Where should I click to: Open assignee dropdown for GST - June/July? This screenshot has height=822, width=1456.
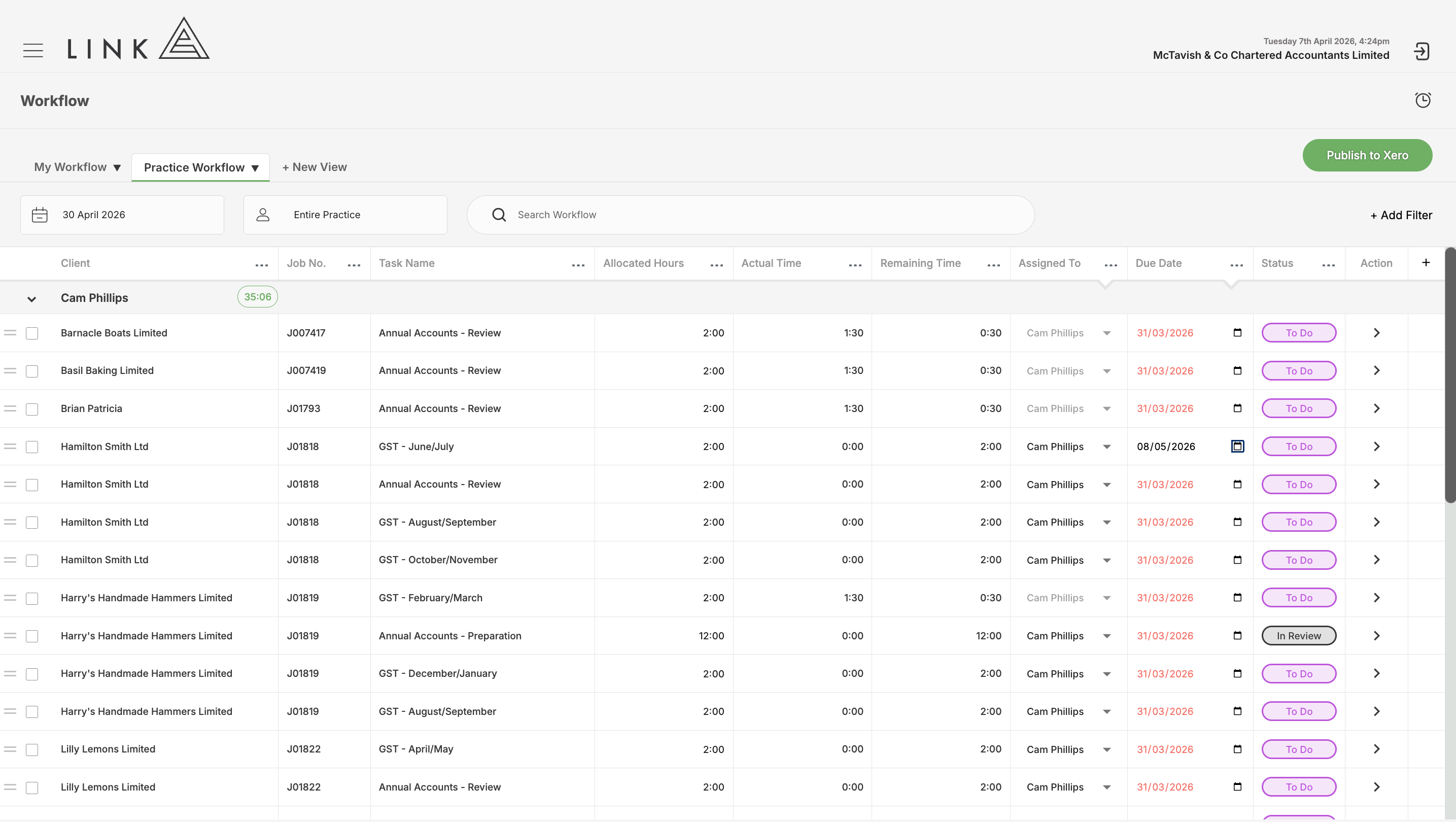(x=1106, y=447)
